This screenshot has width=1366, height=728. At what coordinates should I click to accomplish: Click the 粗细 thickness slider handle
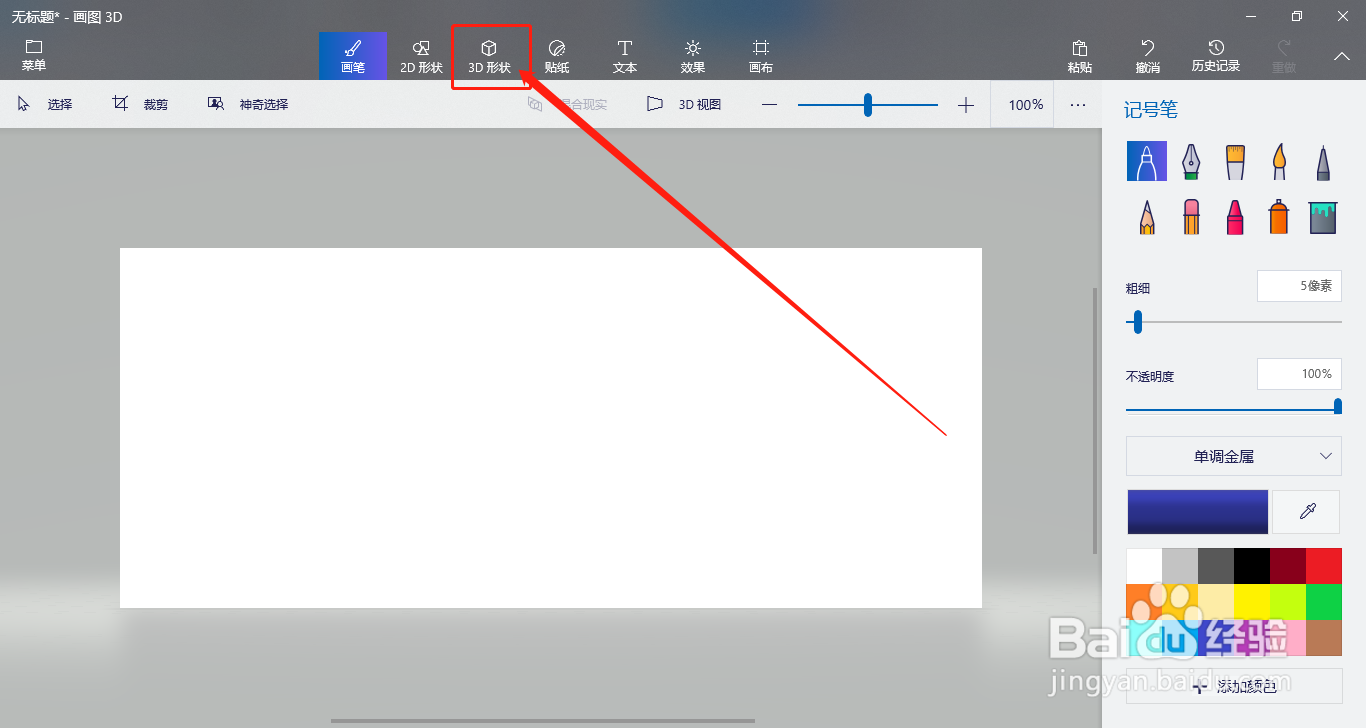pos(1137,322)
